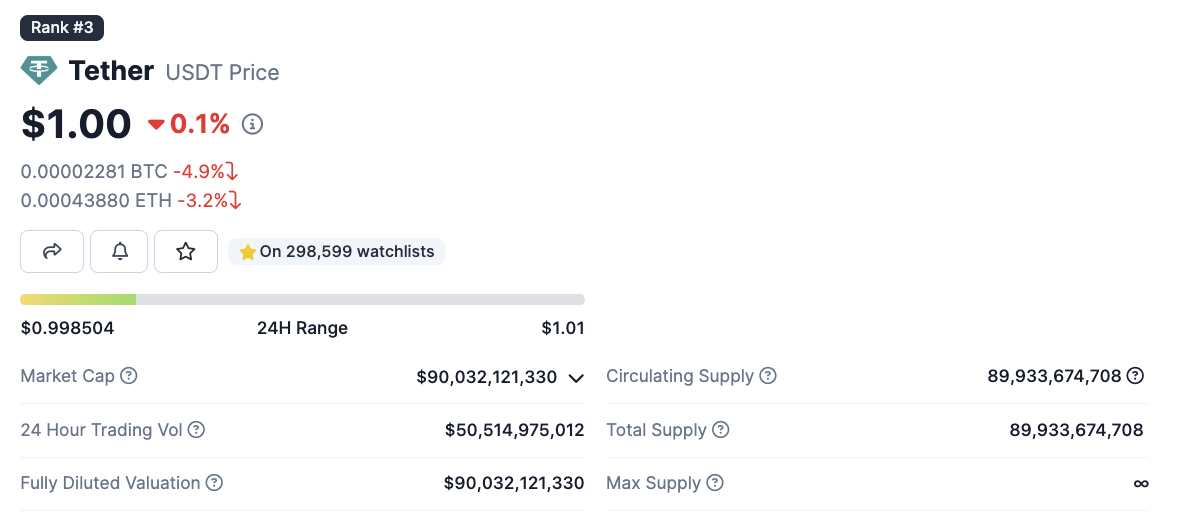Click help icon beside circulating supply value
Viewport: 1178px width, 532px height.
pyautogui.click(x=1136, y=376)
